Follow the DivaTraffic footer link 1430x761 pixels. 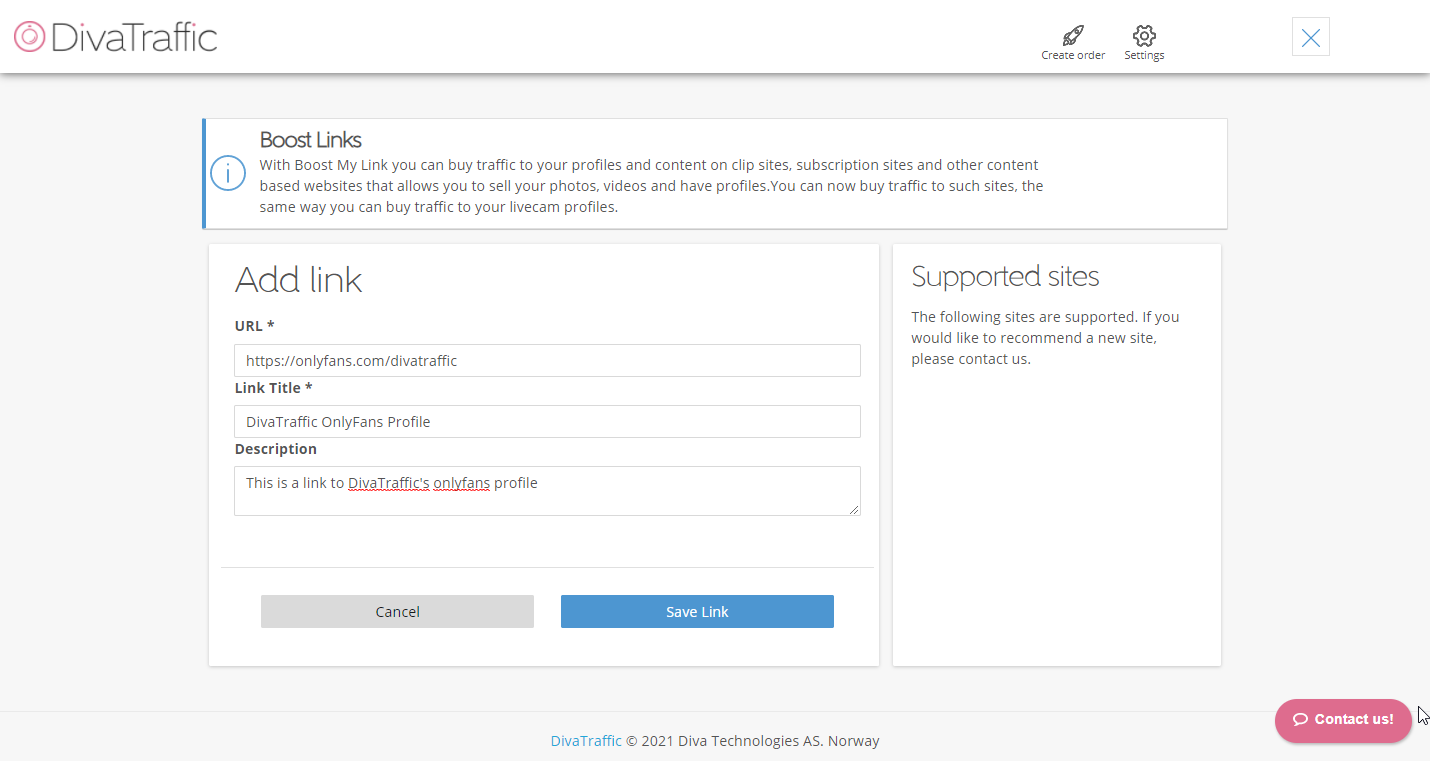click(x=586, y=741)
